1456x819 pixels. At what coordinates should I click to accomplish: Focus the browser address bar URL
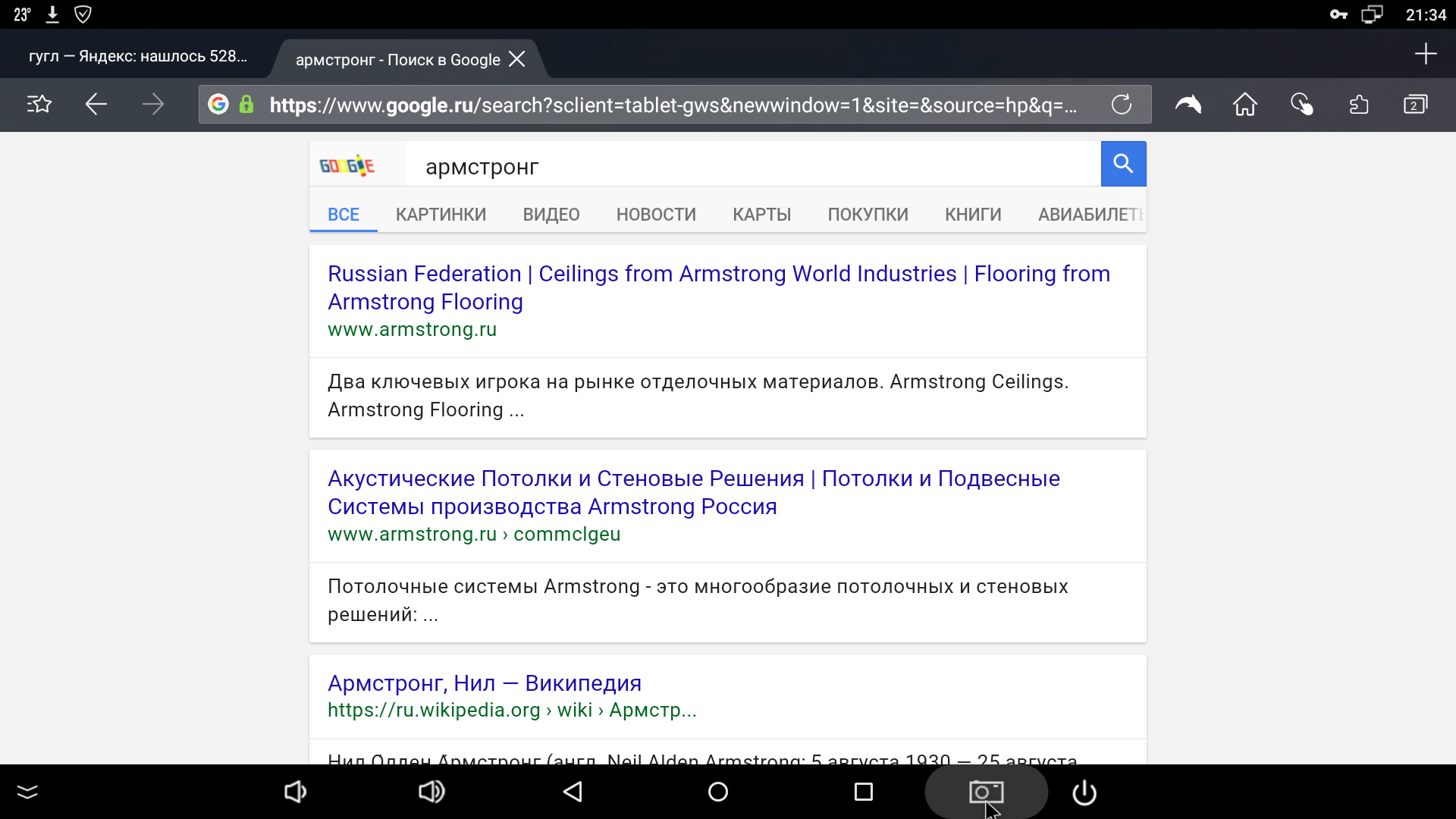pyautogui.click(x=673, y=105)
